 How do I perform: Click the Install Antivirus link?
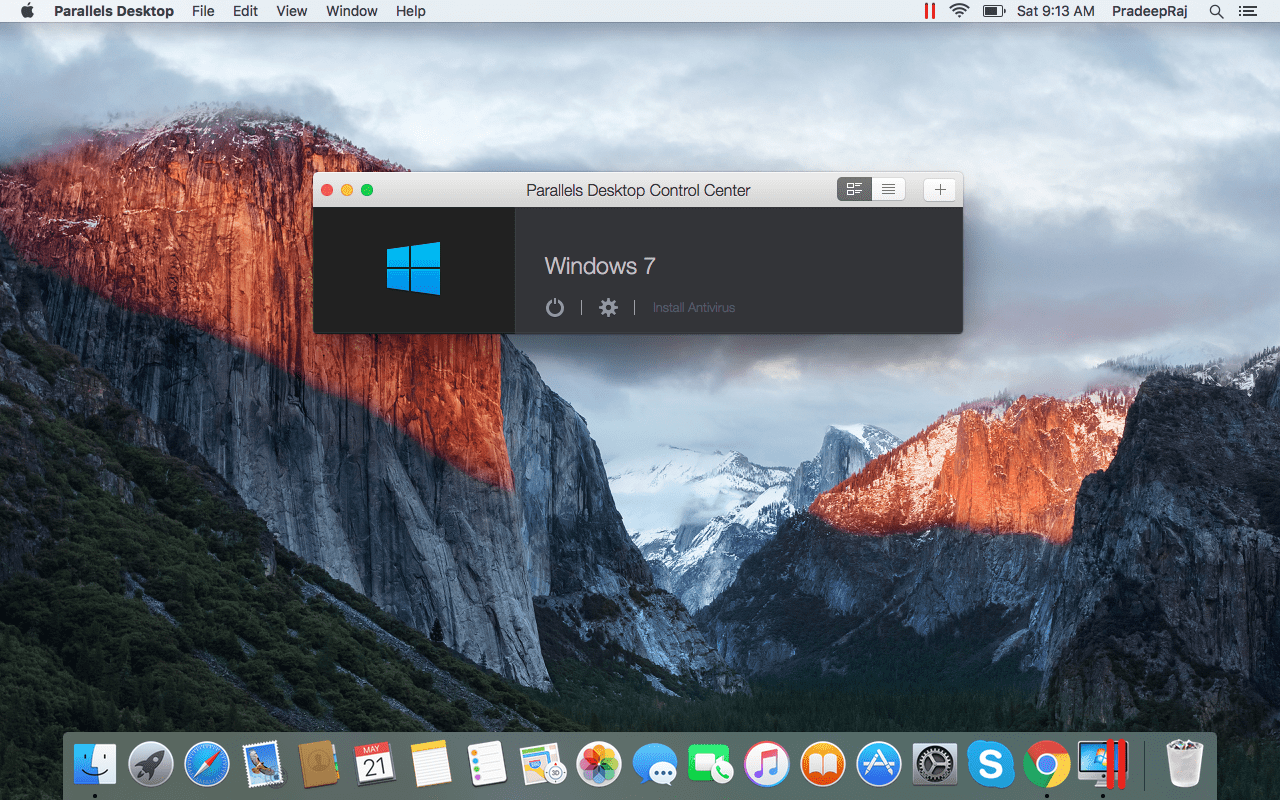click(694, 308)
